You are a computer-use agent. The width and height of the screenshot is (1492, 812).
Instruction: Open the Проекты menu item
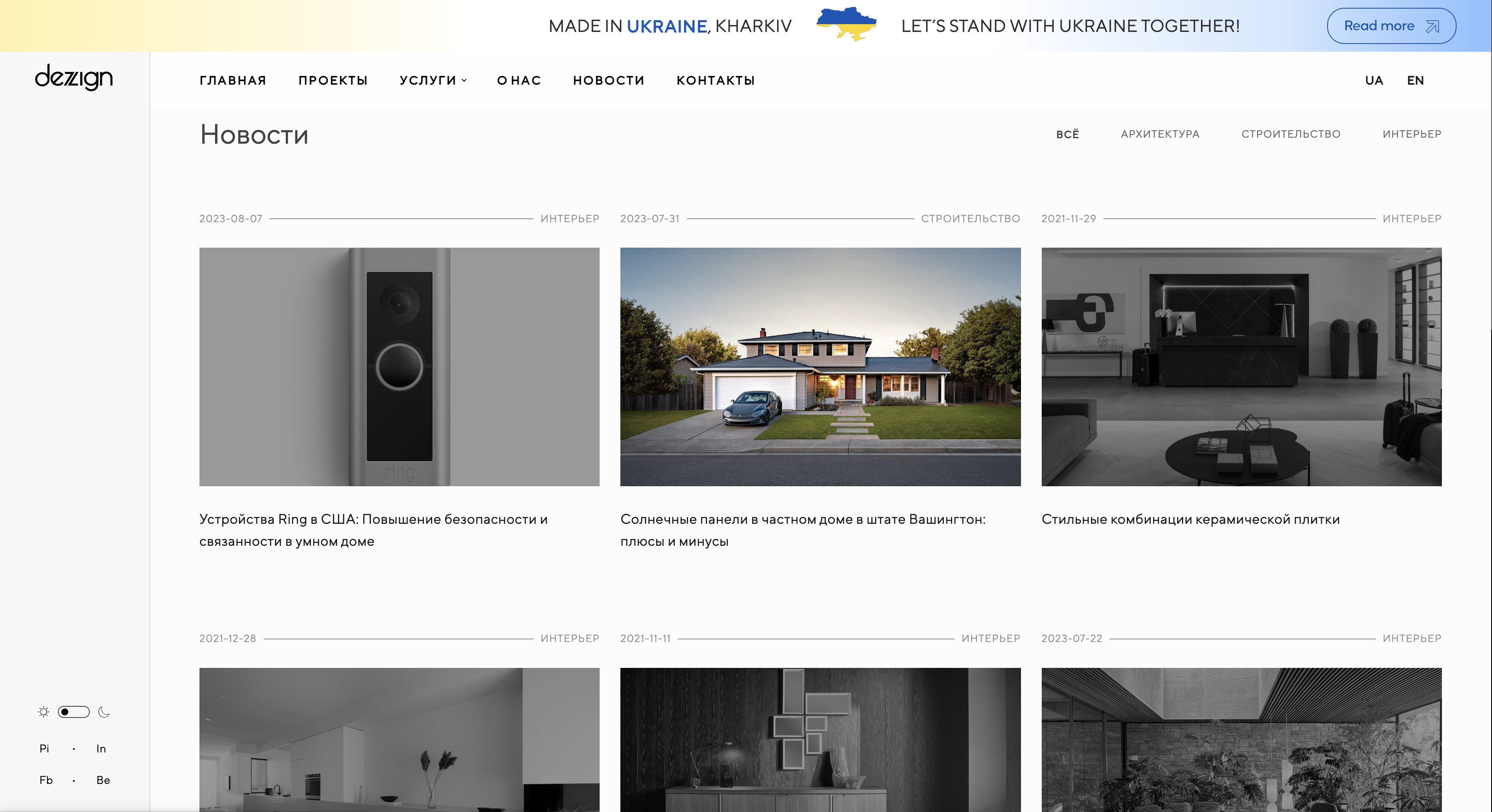pos(333,80)
